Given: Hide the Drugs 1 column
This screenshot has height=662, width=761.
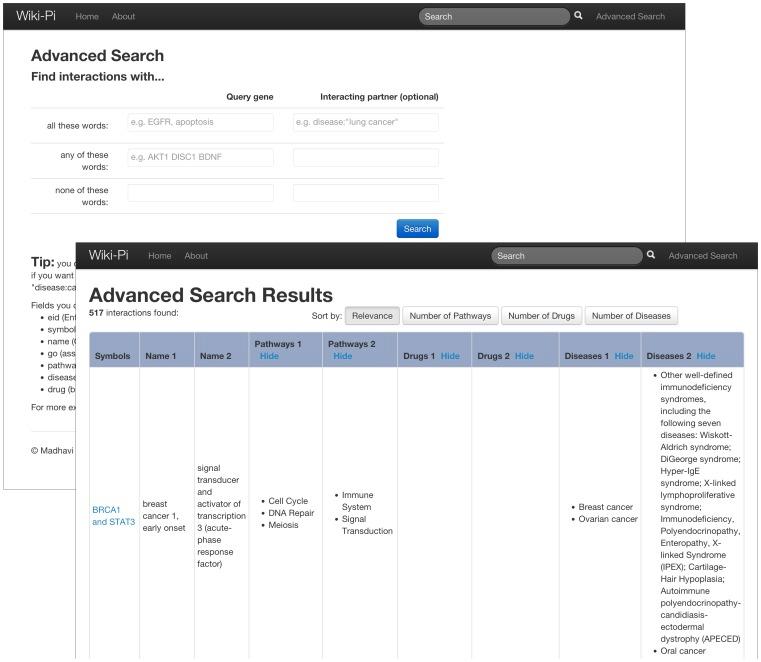Looking at the screenshot, I should pos(450,356).
